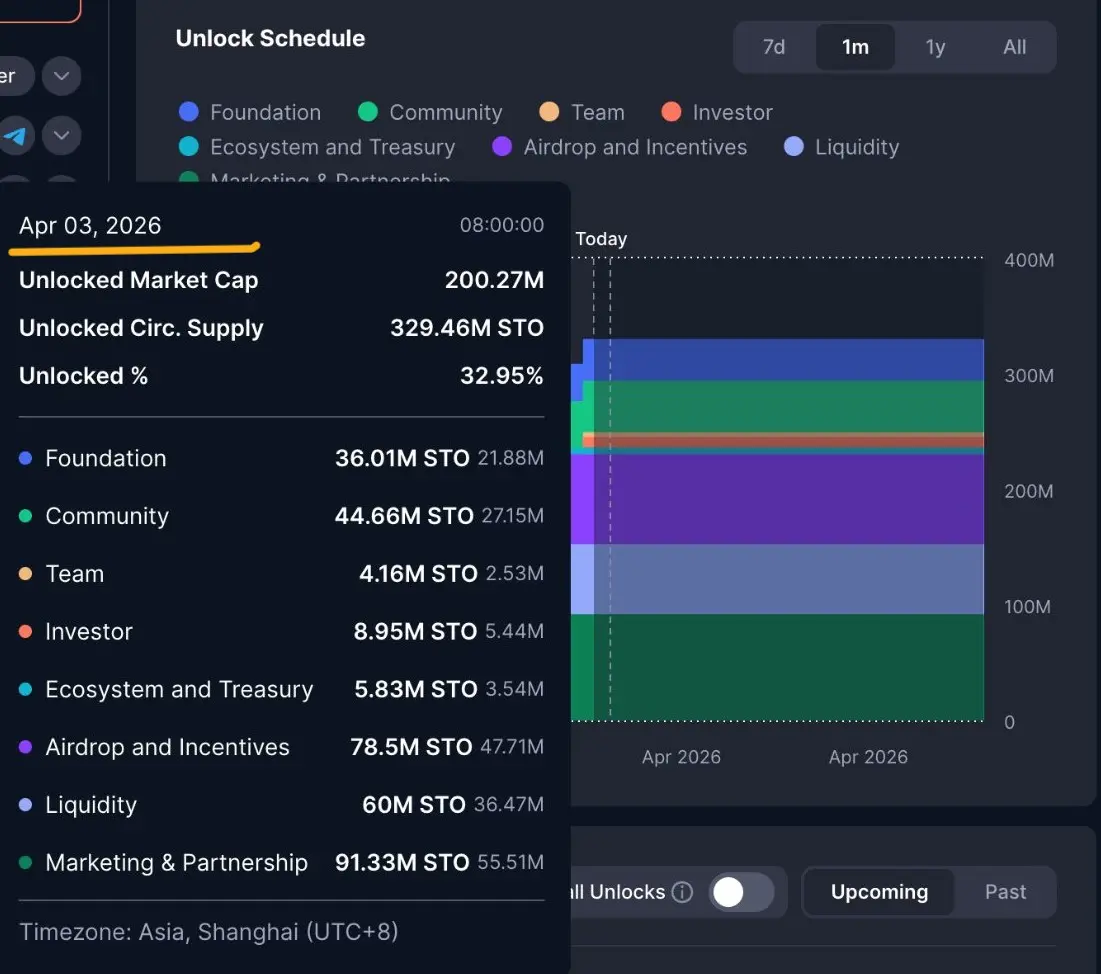Click the Airdrop and Incentives legend dot
Screen dimensions: 1101x974
[502, 147]
